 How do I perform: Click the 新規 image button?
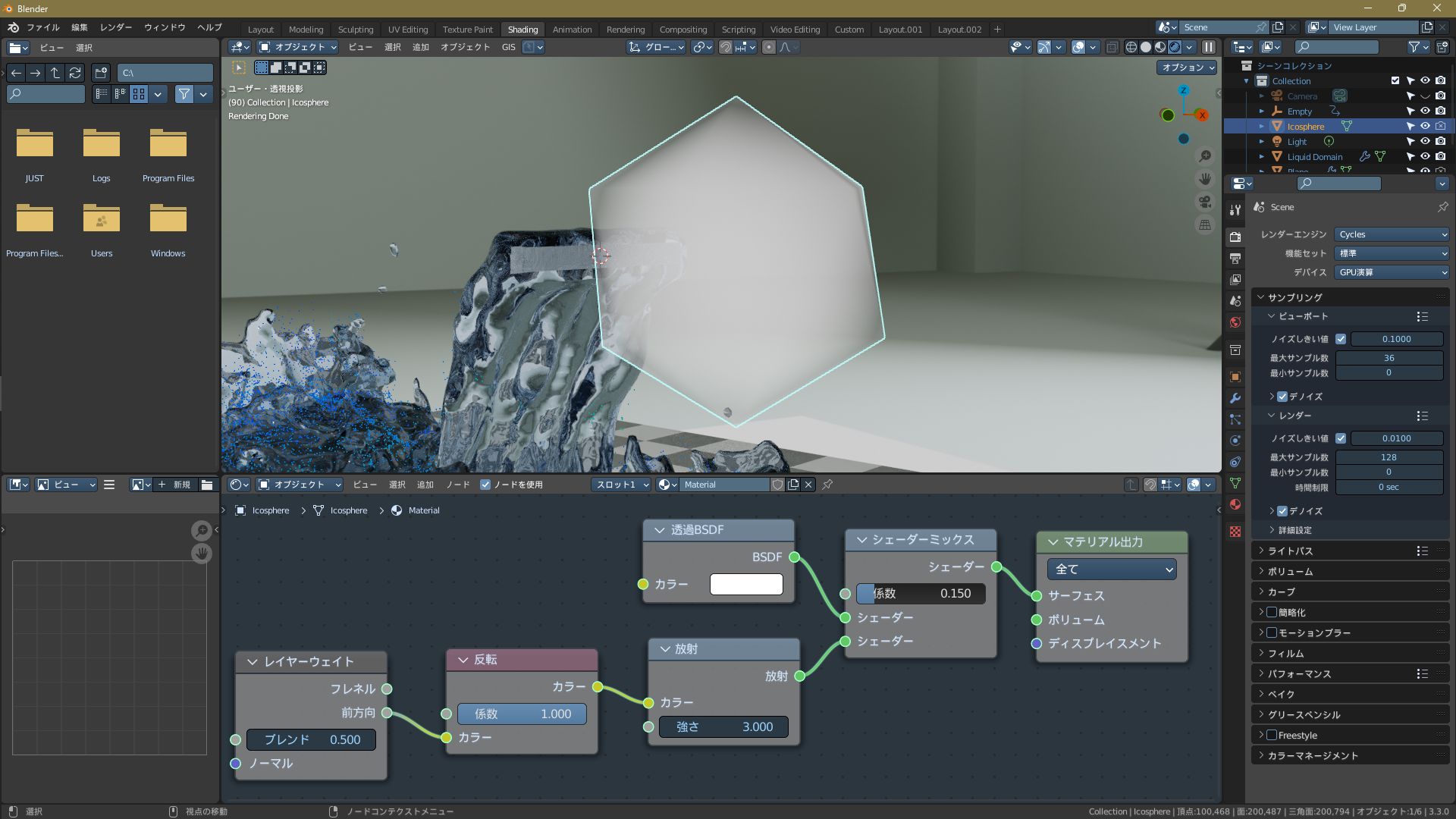(175, 485)
